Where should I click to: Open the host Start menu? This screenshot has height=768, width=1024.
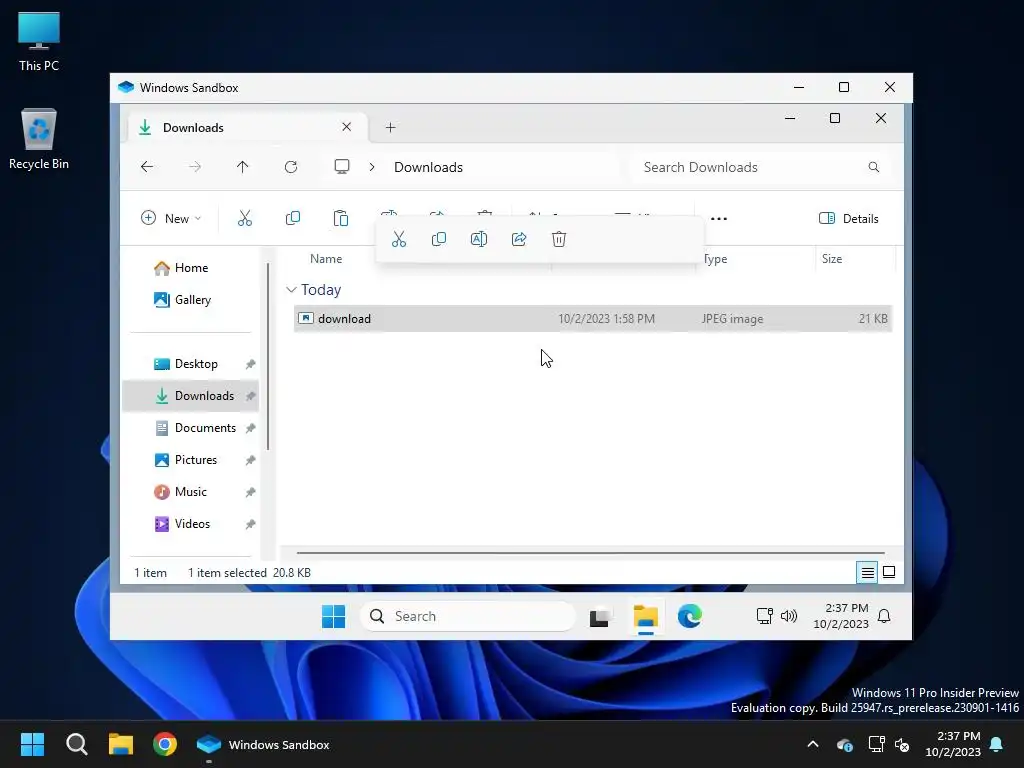coord(32,744)
